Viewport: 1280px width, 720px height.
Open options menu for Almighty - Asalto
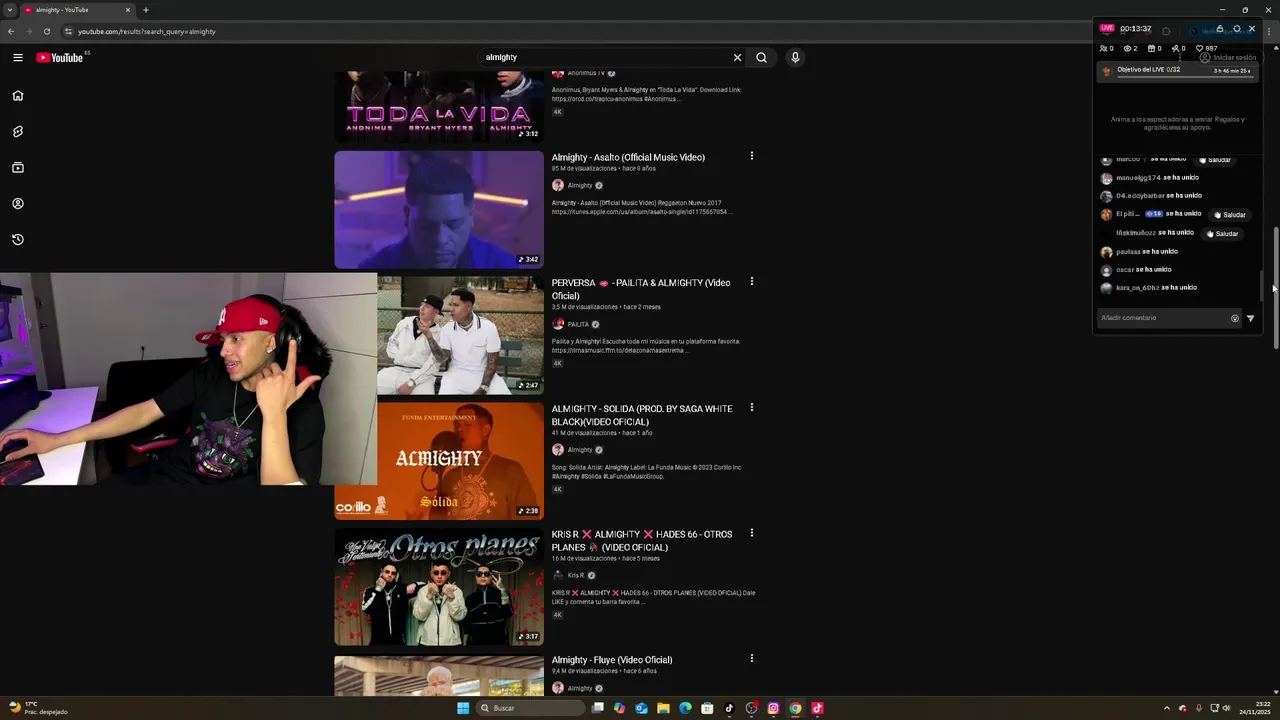point(751,156)
